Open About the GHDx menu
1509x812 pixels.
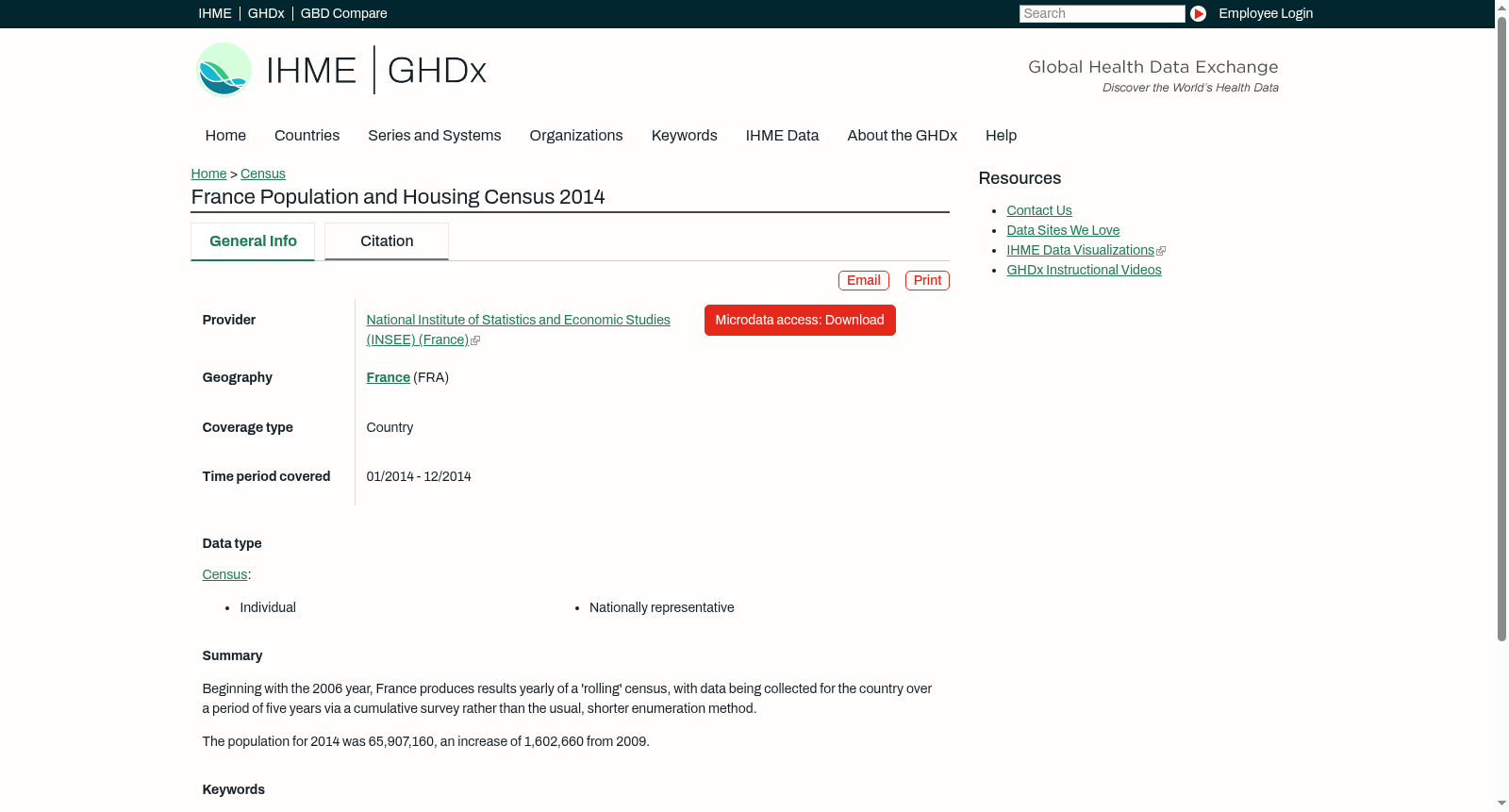[902, 136]
